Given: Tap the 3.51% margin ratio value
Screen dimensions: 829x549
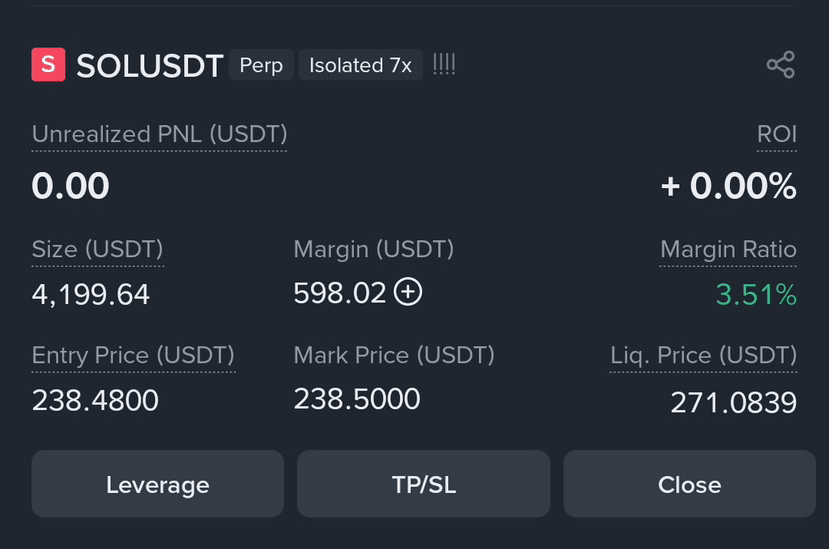Looking at the screenshot, I should click(756, 295).
